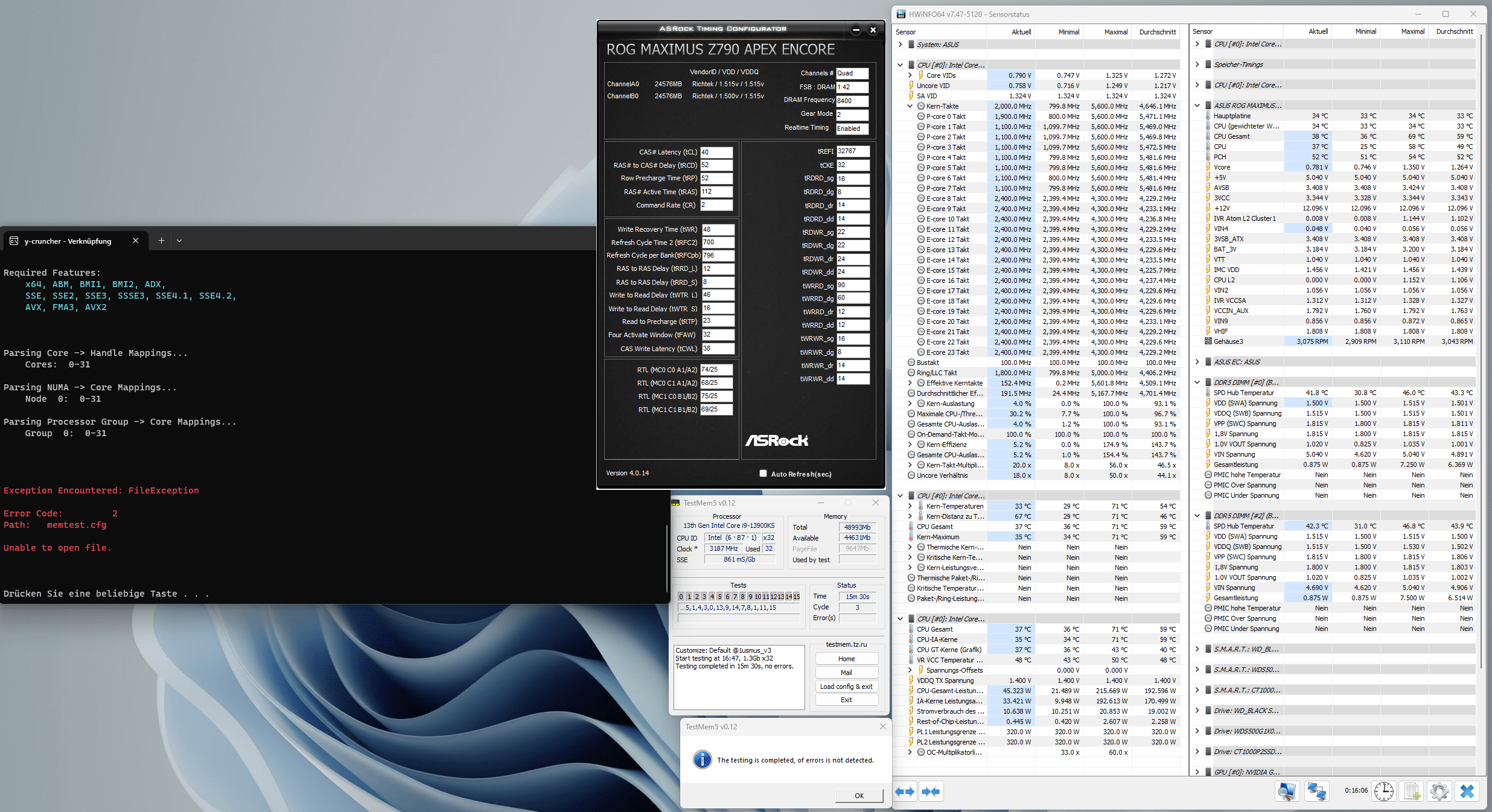
Task: Click HWiNFO expand columns arrows icon
Action: (x=905, y=791)
